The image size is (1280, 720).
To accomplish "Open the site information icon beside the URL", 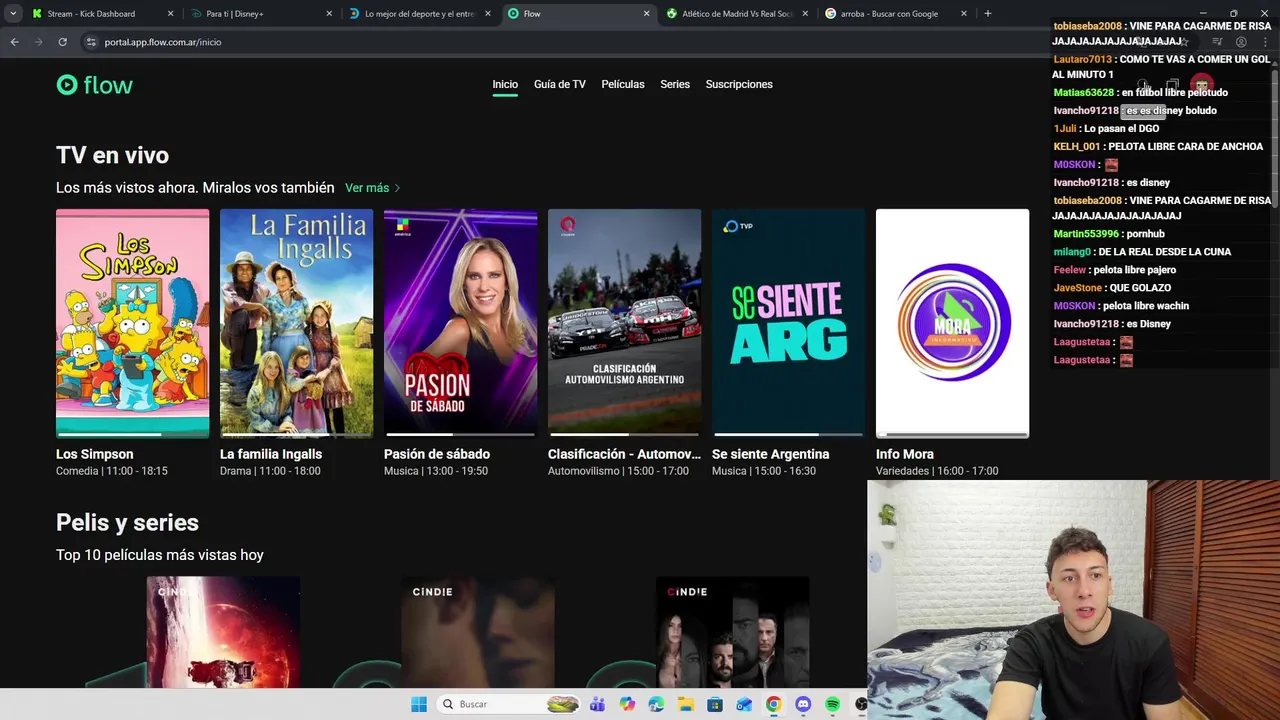I will pos(90,42).
